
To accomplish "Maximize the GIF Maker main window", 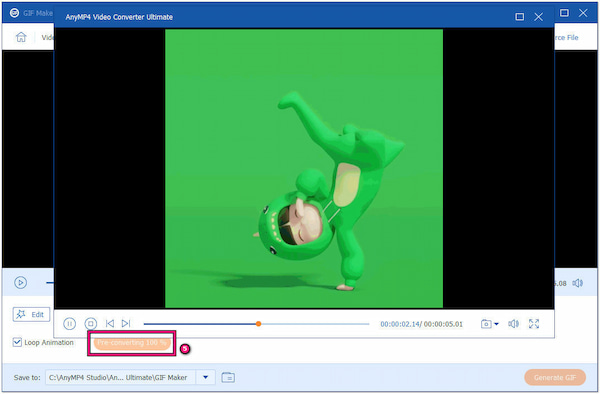I will coord(564,13).
